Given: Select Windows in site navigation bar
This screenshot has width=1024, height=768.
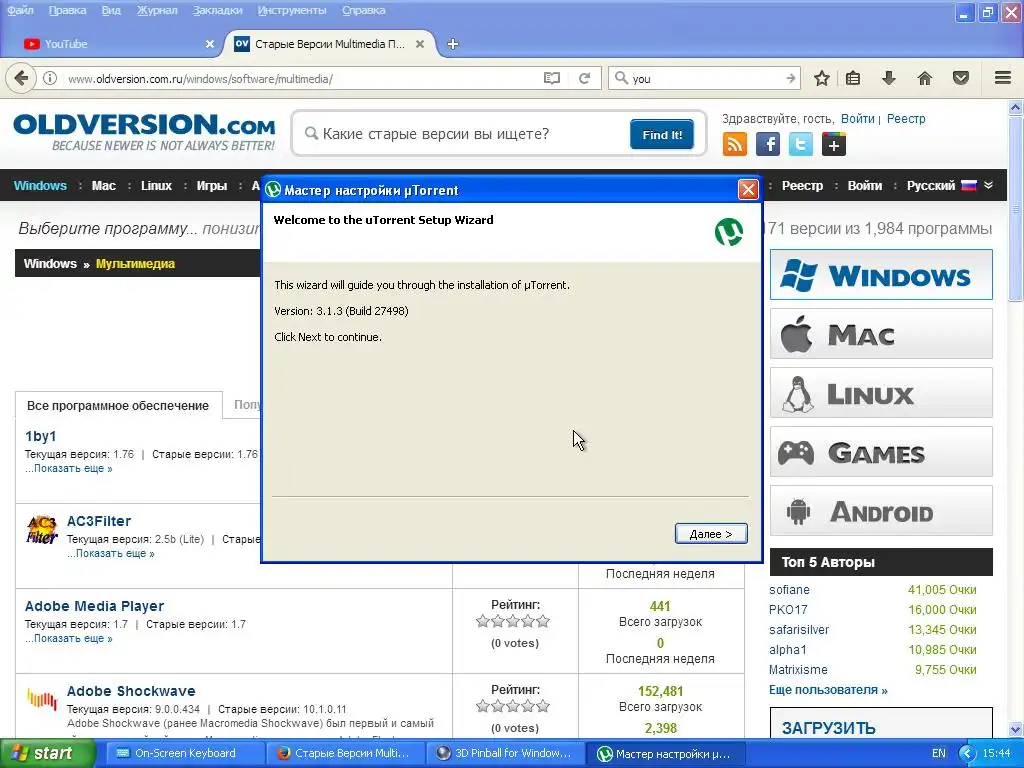Looking at the screenshot, I should [40, 185].
